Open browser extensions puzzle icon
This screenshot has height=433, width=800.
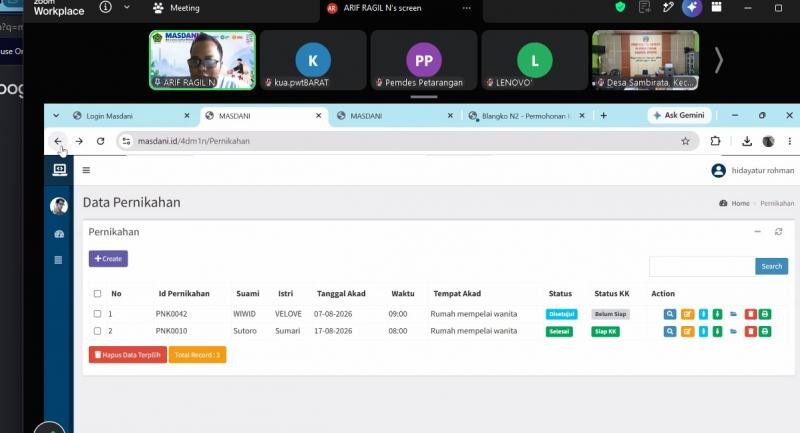click(x=715, y=141)
